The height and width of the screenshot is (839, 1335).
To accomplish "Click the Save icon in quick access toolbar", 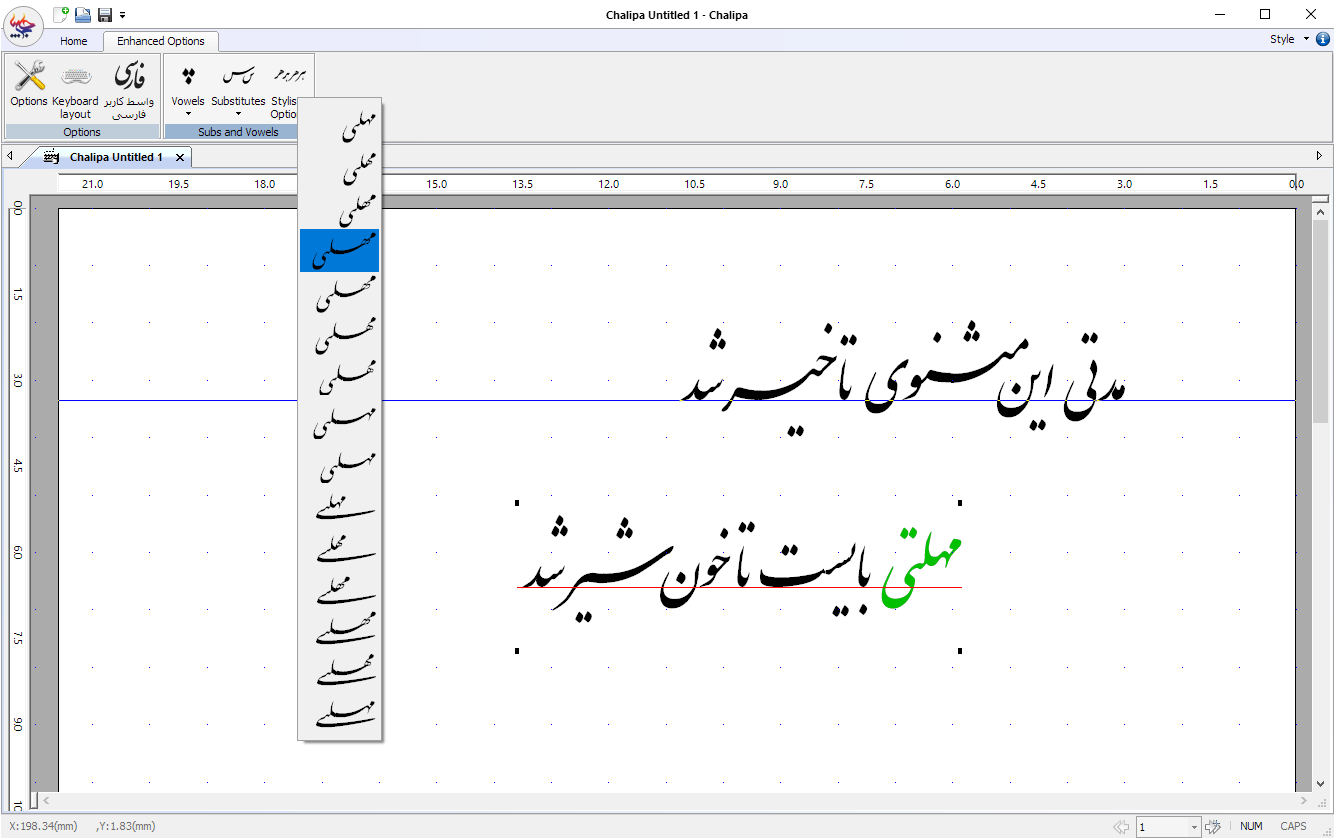I will click(104, 14).
